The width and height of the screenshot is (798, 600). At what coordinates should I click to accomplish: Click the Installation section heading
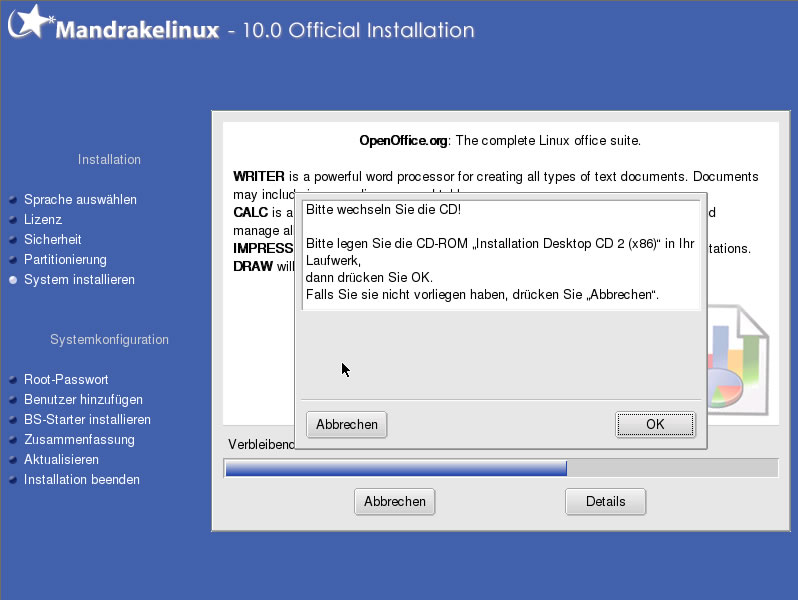[x=109, y=159]
